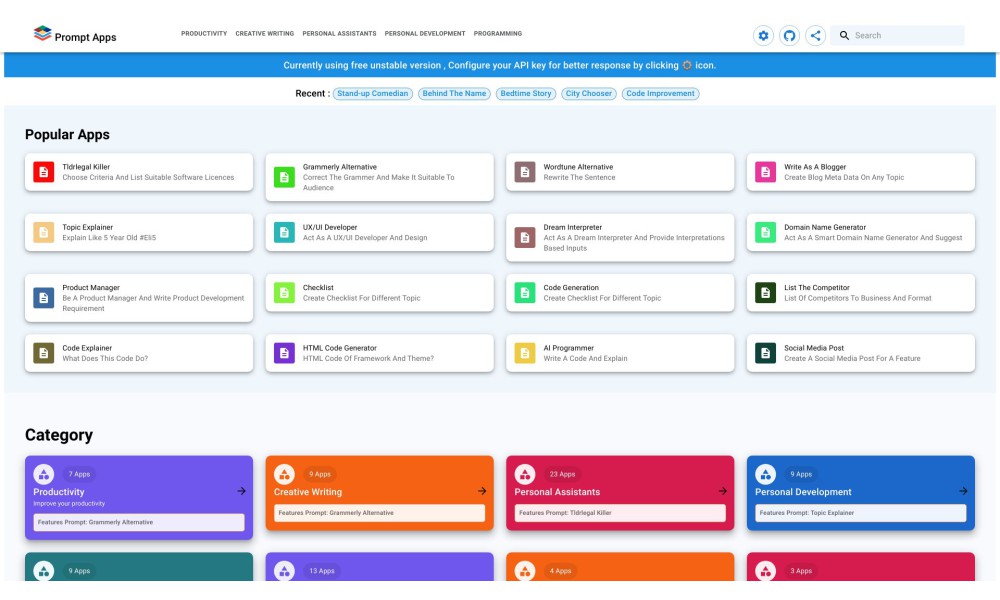Expand the Personal Development category arrow
The width and height of the screenshot is (1000, 600).
click(963, 491)
